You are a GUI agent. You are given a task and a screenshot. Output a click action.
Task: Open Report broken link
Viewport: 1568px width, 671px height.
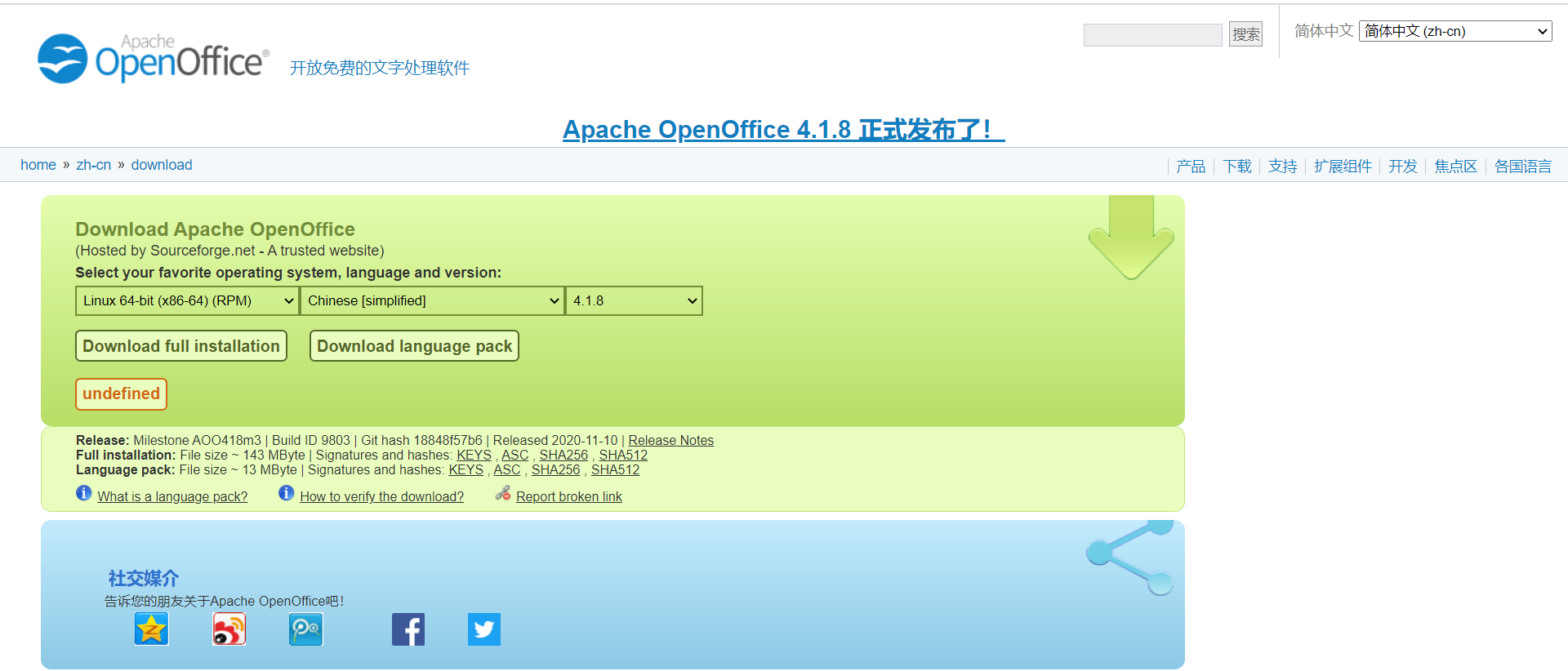coord(569,497)
